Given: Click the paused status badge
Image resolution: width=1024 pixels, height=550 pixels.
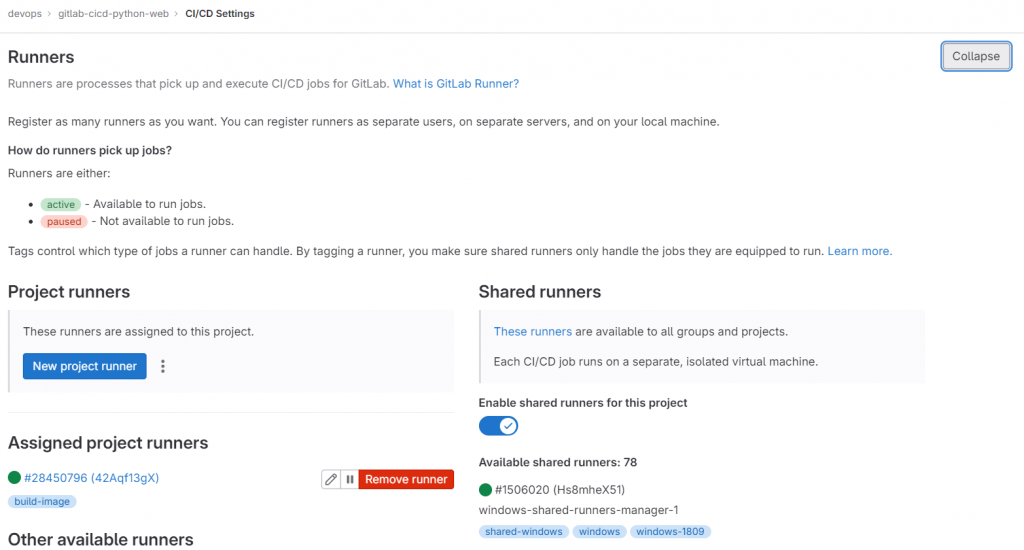Looking at the screenshot, I should 64,221.
